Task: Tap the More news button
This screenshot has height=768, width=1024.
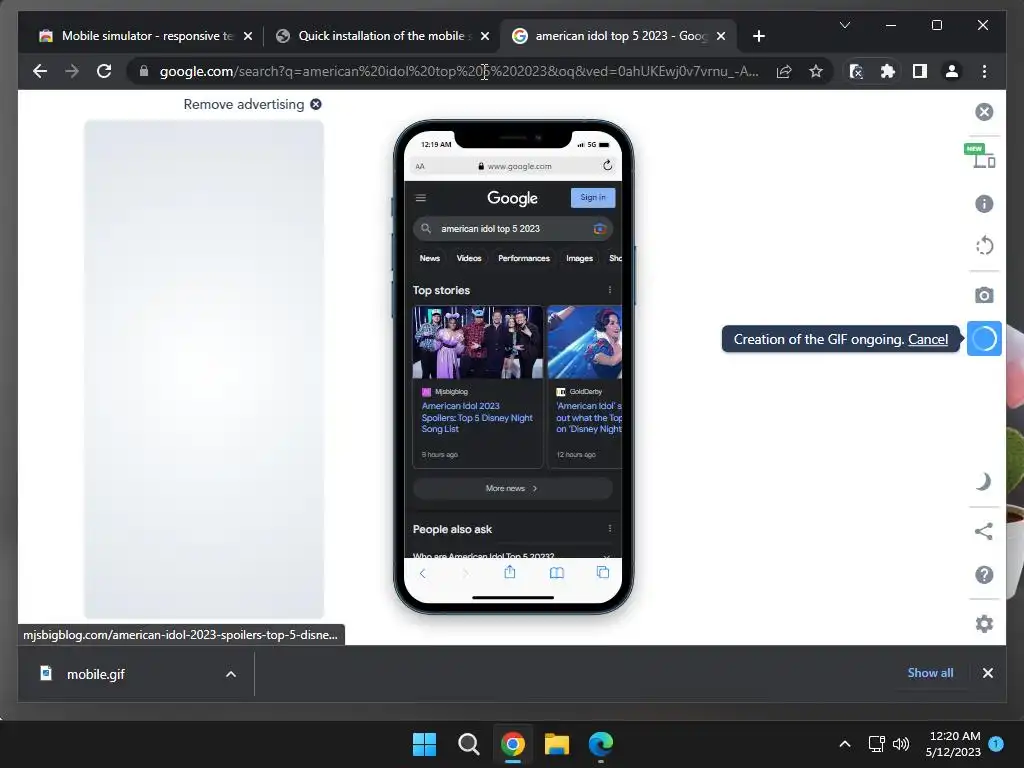Action: coord(513,488)
